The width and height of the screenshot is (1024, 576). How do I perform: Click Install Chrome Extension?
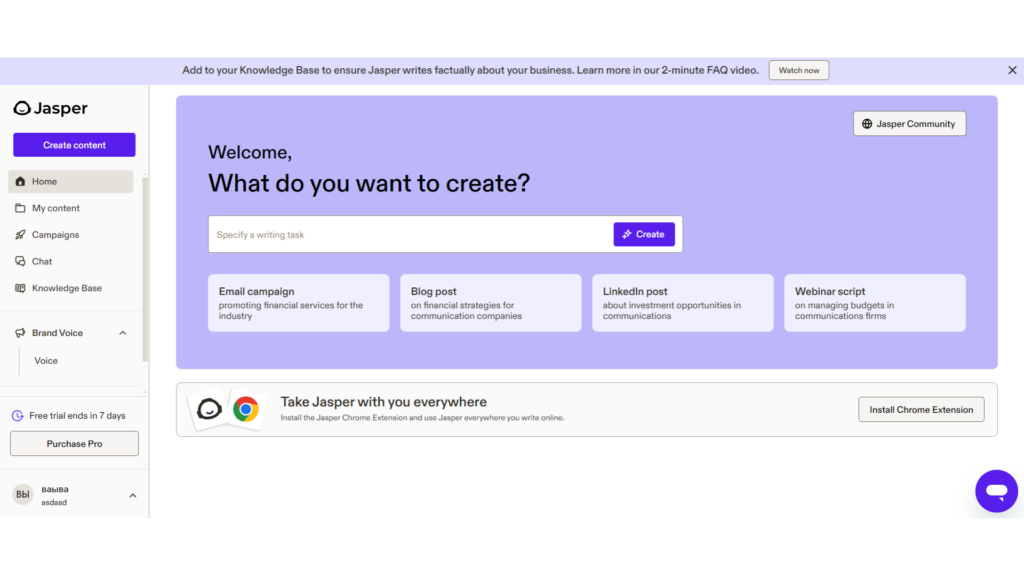coord(921,409)
